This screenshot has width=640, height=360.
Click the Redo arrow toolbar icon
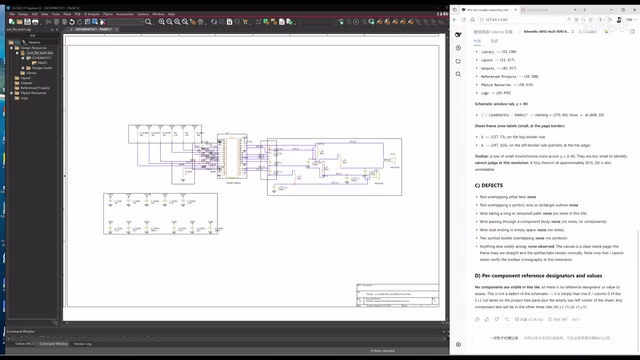[x=80, y=22]
